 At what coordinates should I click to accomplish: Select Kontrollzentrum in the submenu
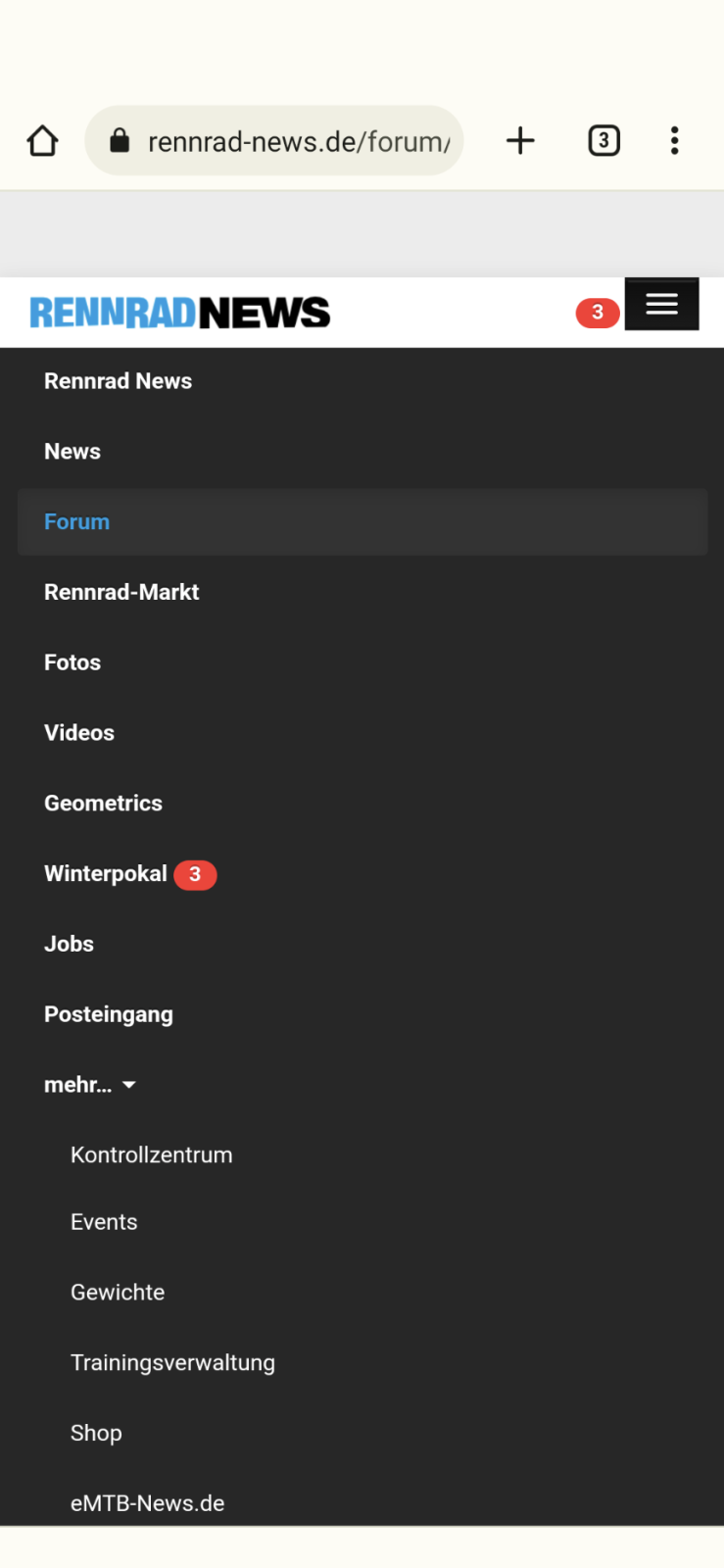pos(152,1155)
